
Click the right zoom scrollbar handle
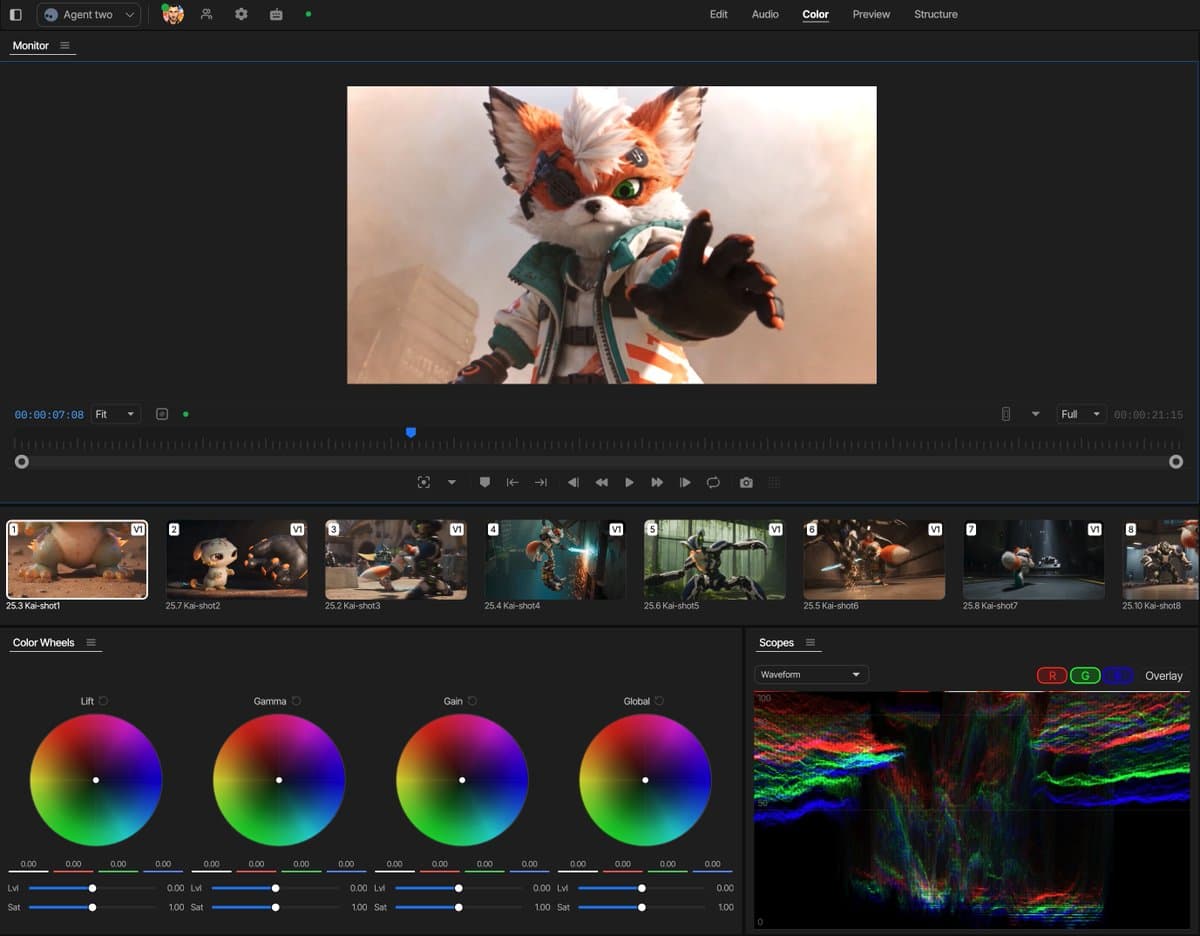1176,461
